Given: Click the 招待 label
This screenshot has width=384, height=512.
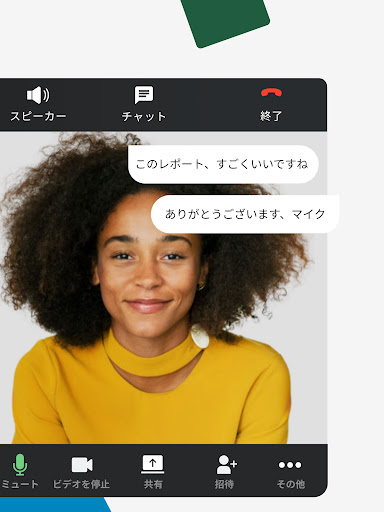Looking at the screenshot, I should click(x=224, y=484).
